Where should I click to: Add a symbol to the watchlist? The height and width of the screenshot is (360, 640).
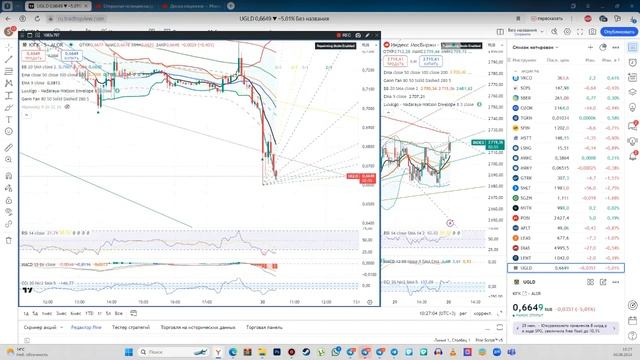pyautogui.click(x=590, y=47)
